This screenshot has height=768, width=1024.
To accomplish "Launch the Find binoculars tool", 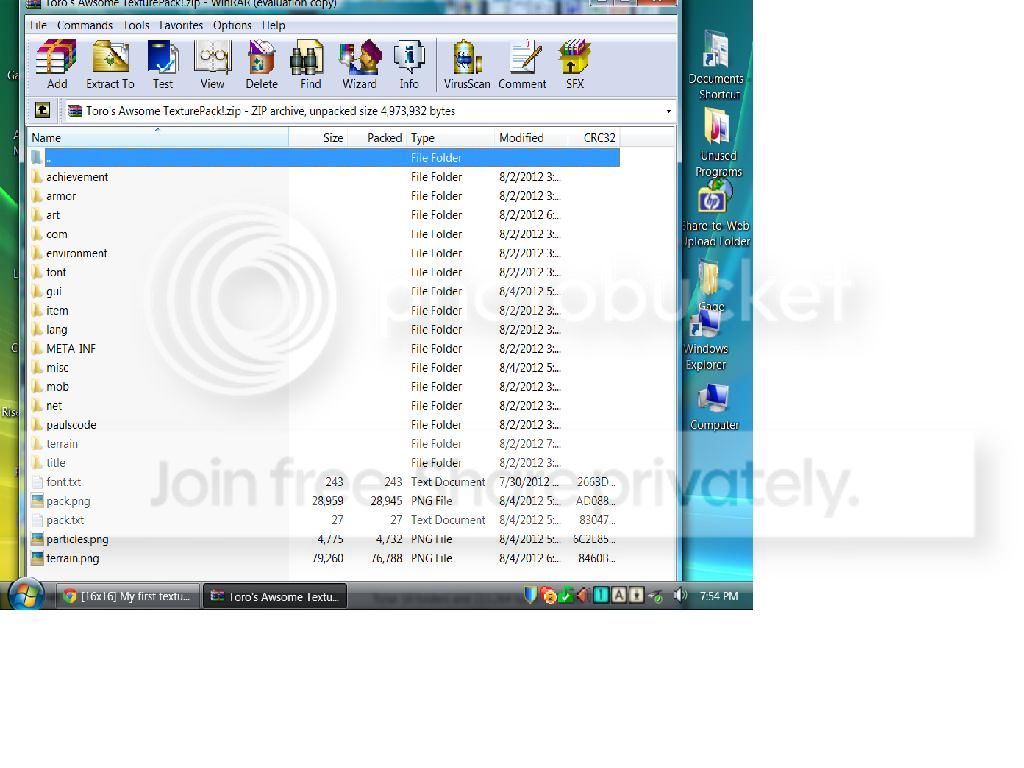I will [x=310, y=64].
